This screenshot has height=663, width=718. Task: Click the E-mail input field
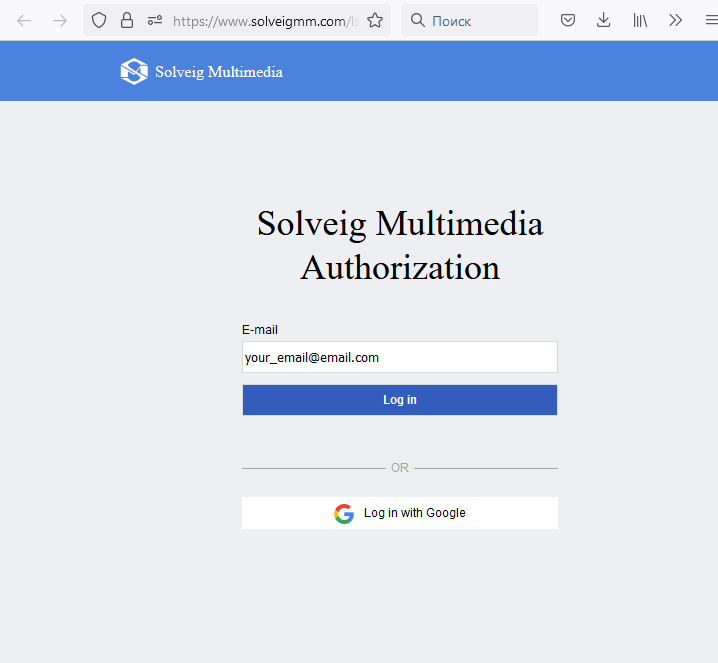[x=400, y=357]
